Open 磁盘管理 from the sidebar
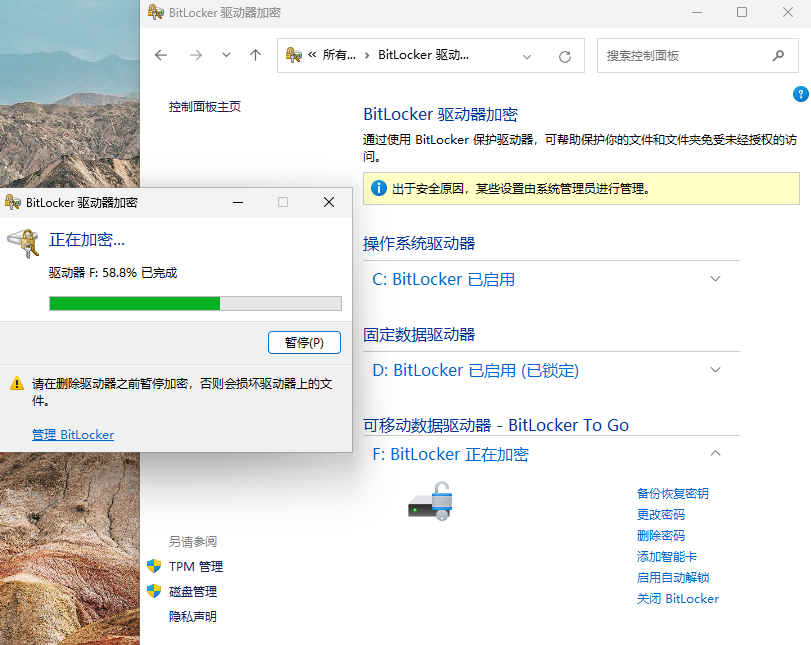This screenshot has width=811, height=645. point(193,591)
